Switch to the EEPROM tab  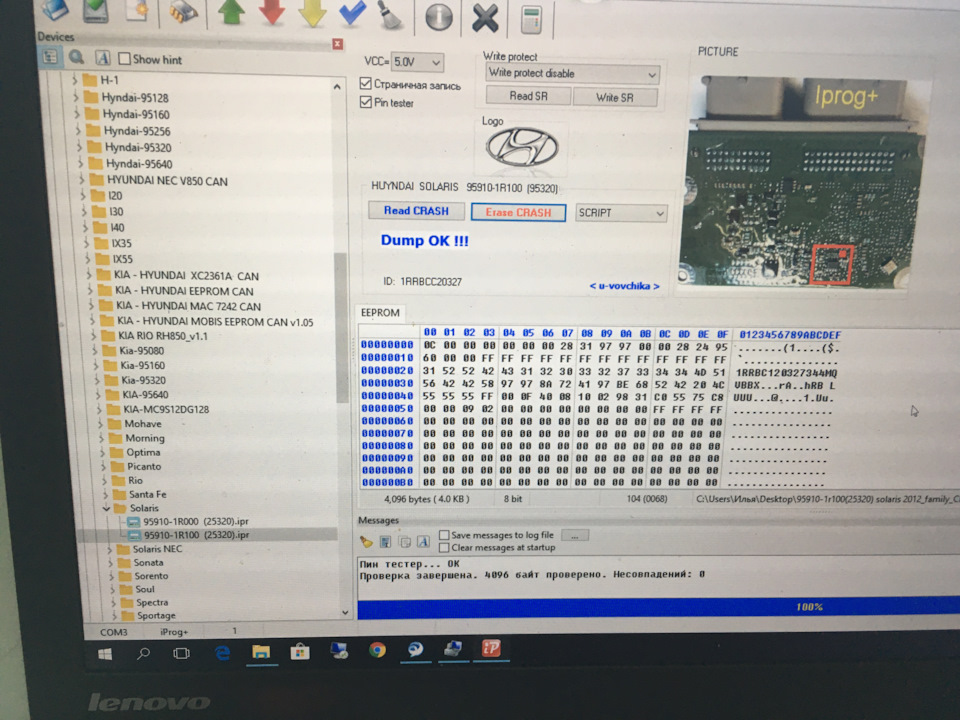380,313
